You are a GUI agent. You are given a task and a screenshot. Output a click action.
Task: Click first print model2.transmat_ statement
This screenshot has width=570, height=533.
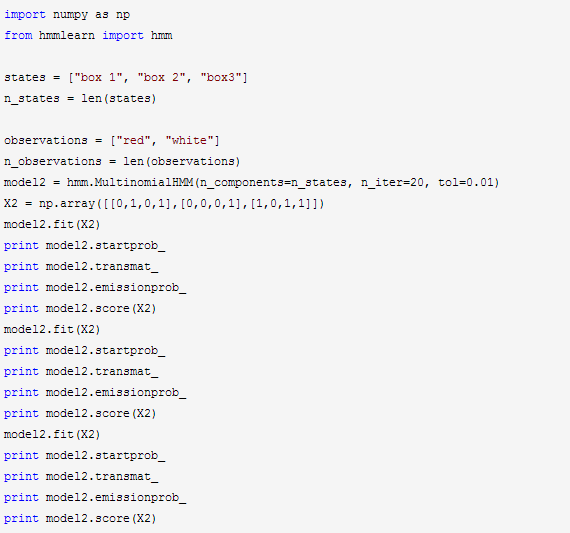point(81,266)
